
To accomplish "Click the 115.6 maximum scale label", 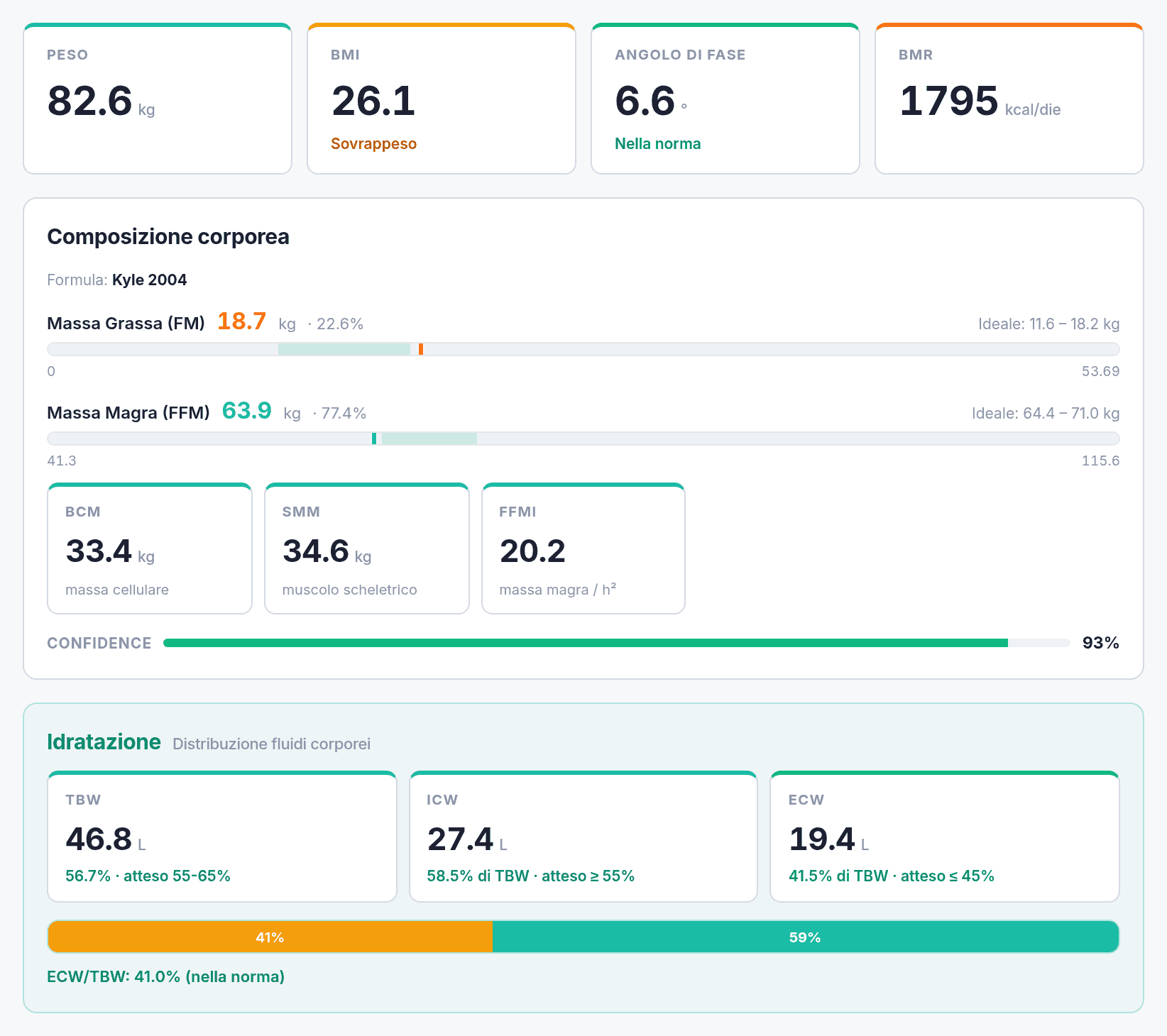I will [x=1100, y=461].
